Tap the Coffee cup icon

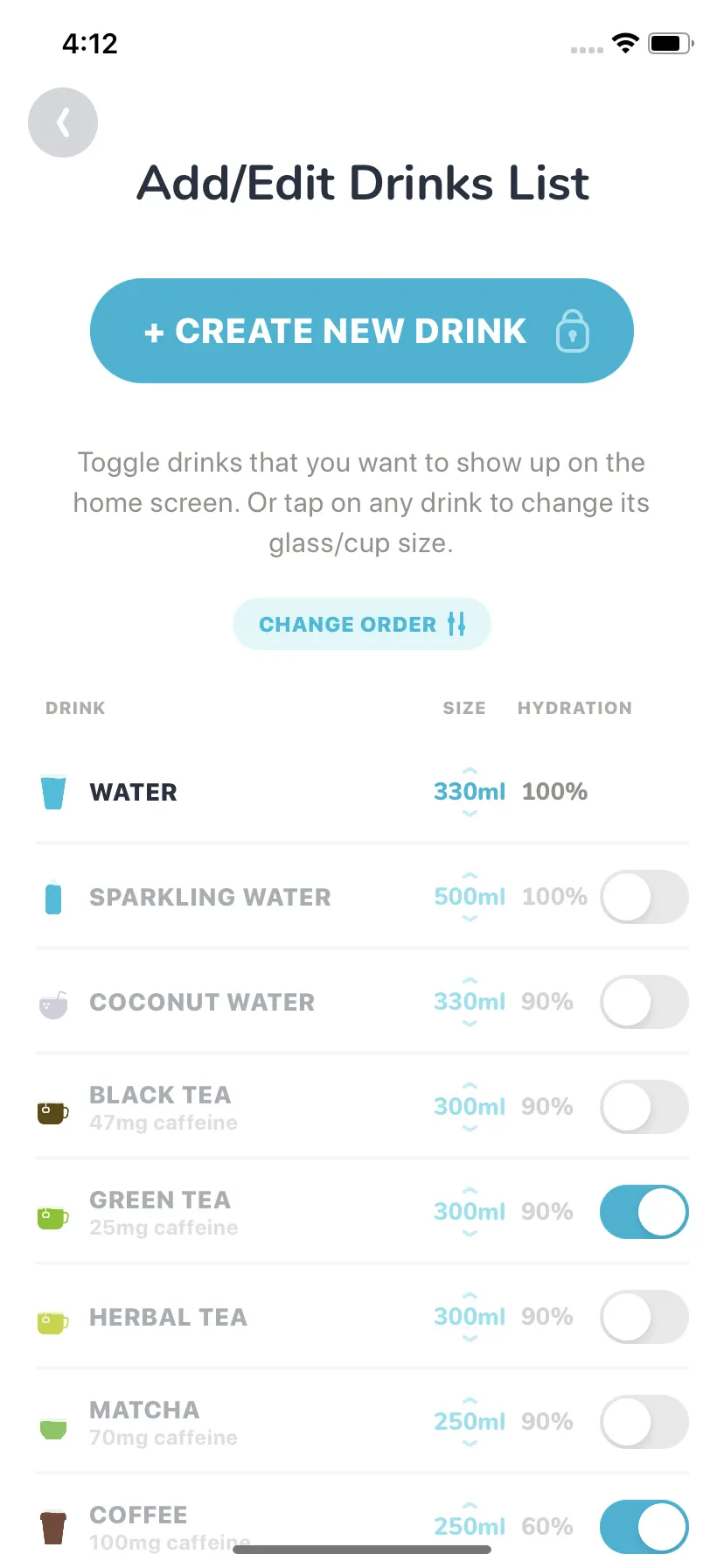[53, 1527]
